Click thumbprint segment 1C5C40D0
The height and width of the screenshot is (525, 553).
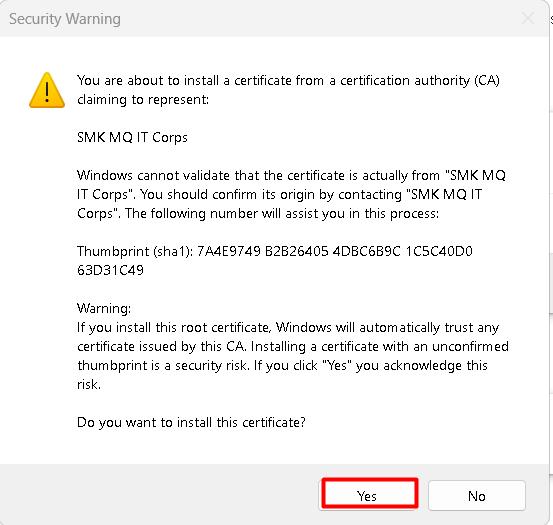(439, 251)
